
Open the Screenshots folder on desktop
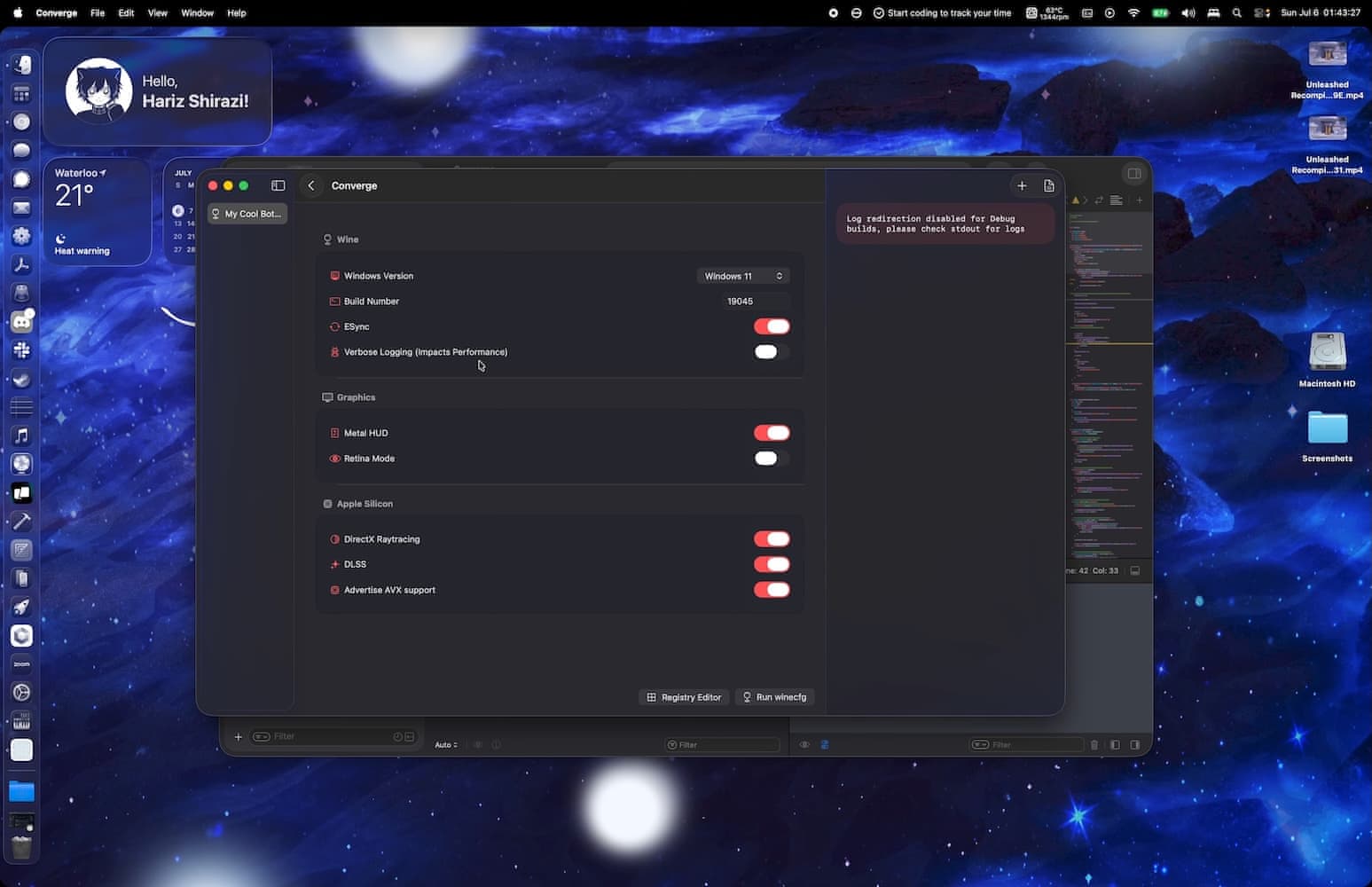tap(1327, 428)
